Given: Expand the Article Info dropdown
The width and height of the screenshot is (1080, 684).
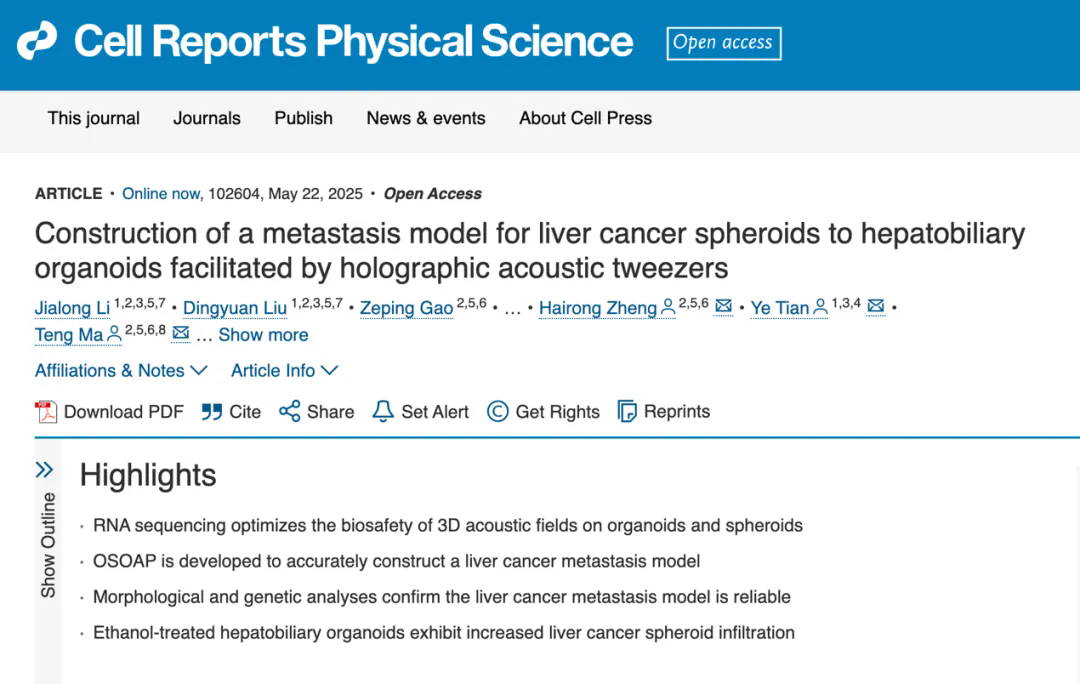Looking at the screenshot, I should click(284, 371).
